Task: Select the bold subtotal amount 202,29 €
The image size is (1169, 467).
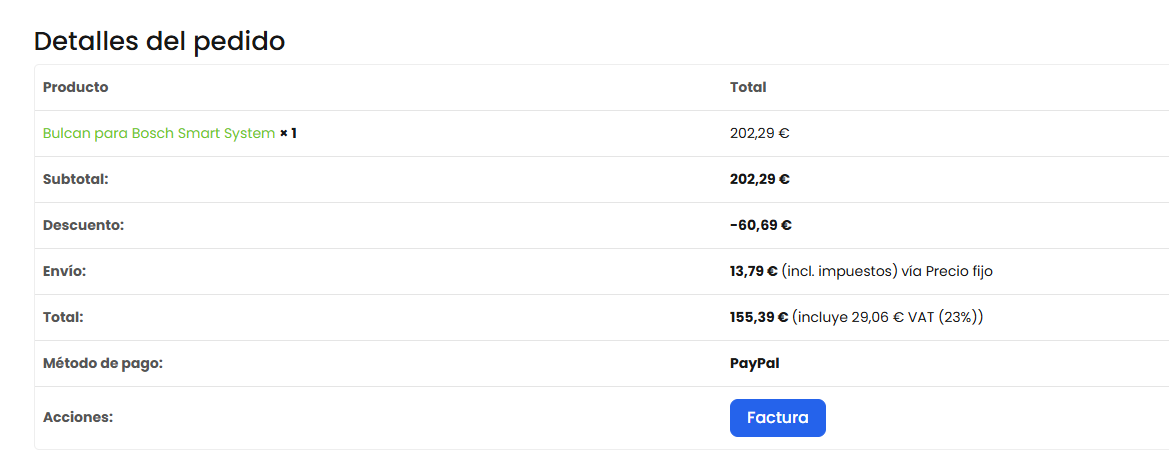Action: pyautogui.click(x=760, y=180)
